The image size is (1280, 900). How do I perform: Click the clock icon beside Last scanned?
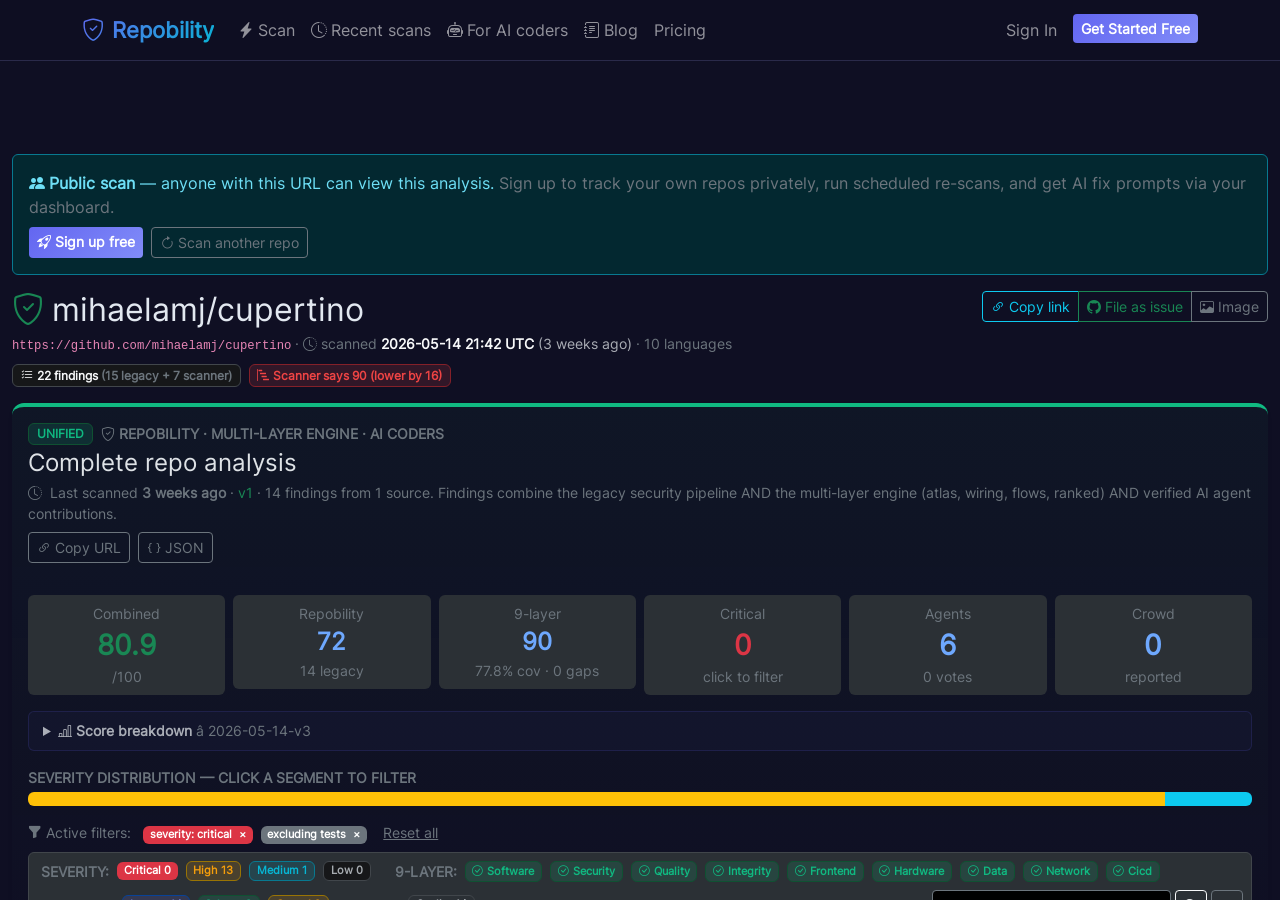(35, 493)
